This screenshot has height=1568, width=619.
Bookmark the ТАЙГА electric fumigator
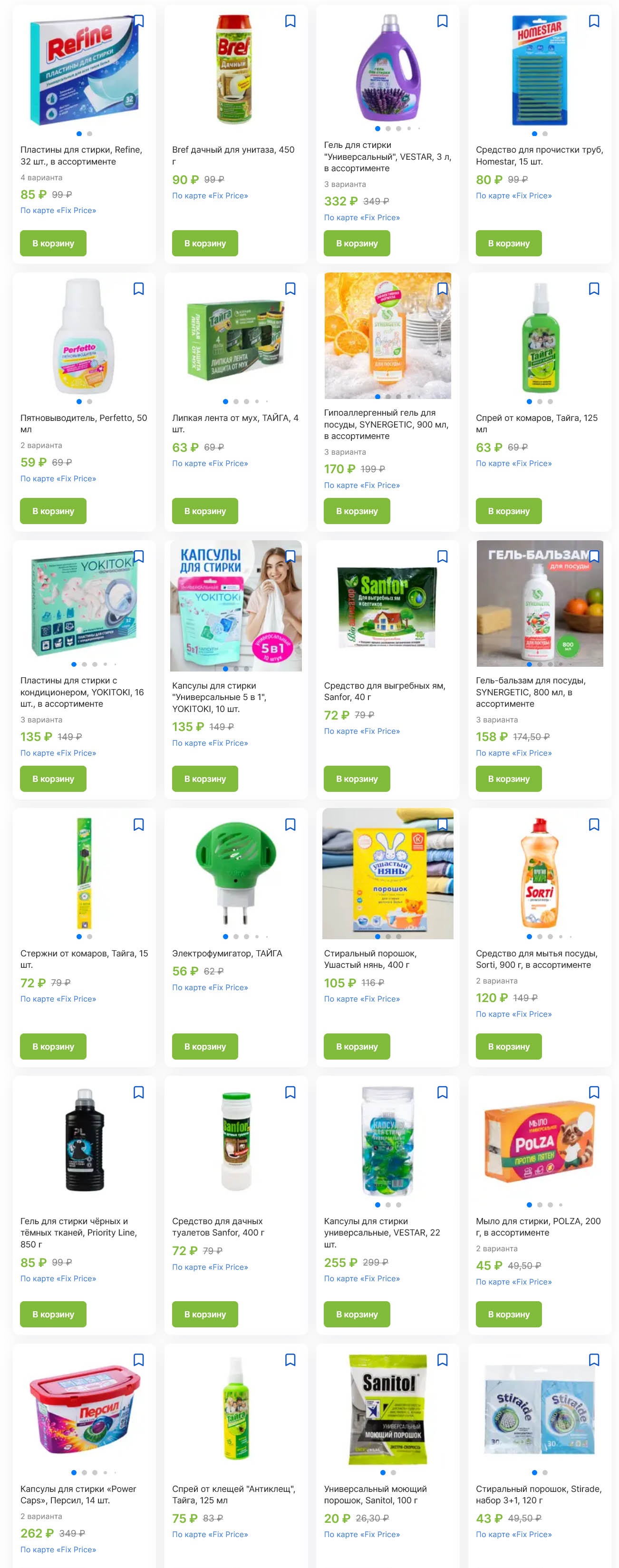290,824
